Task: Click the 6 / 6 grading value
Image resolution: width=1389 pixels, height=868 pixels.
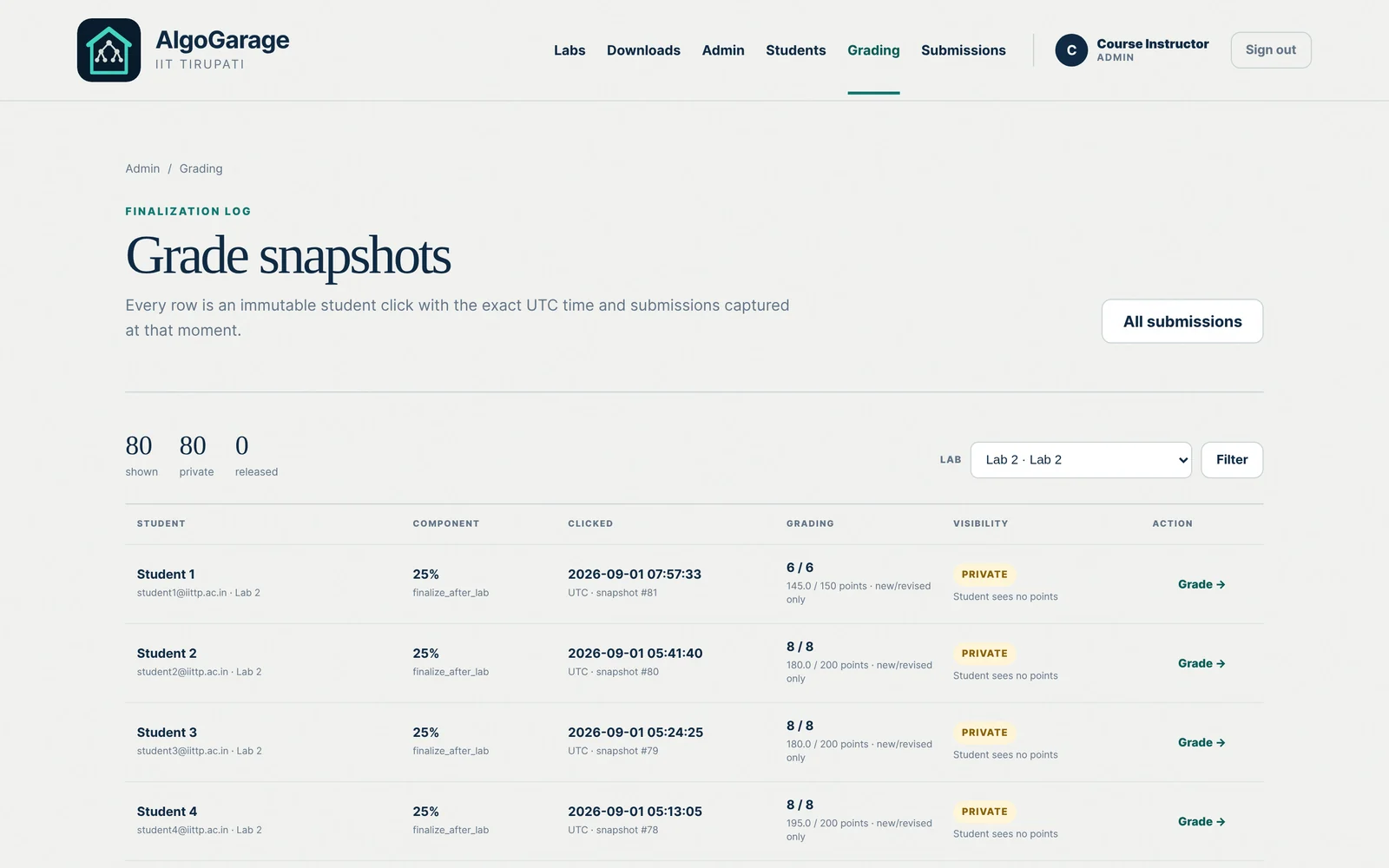Action: pyautogui.click(x=800, y=567)
